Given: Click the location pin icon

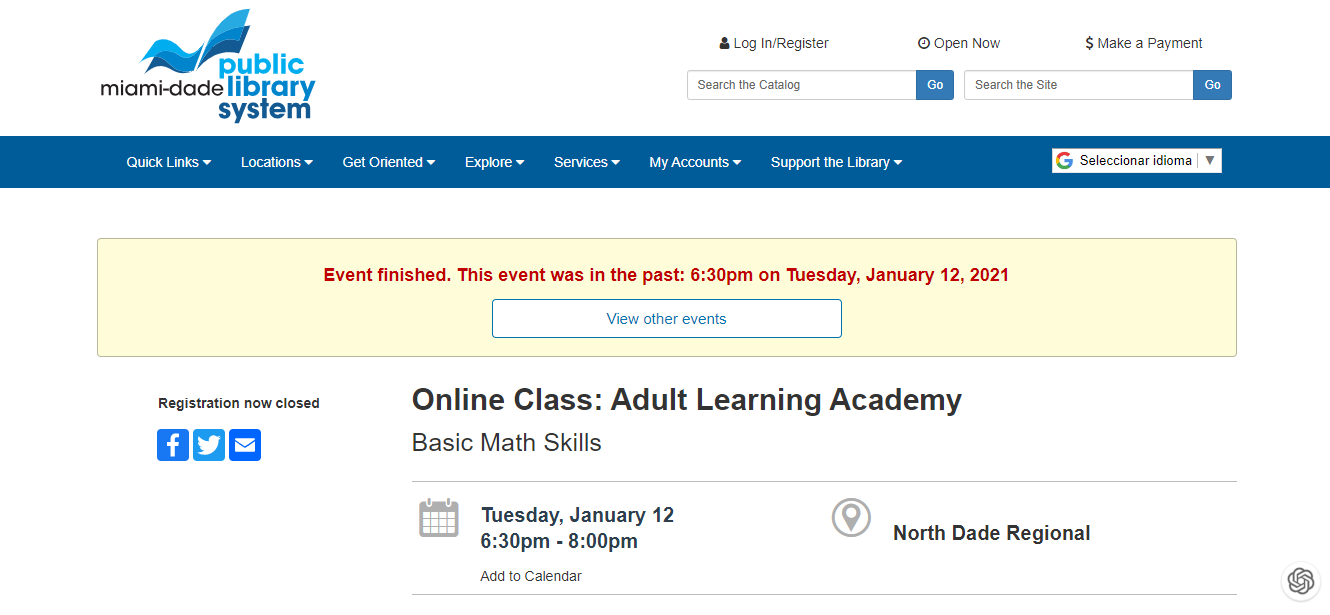Looking at the screenshot, I should 851,518.
